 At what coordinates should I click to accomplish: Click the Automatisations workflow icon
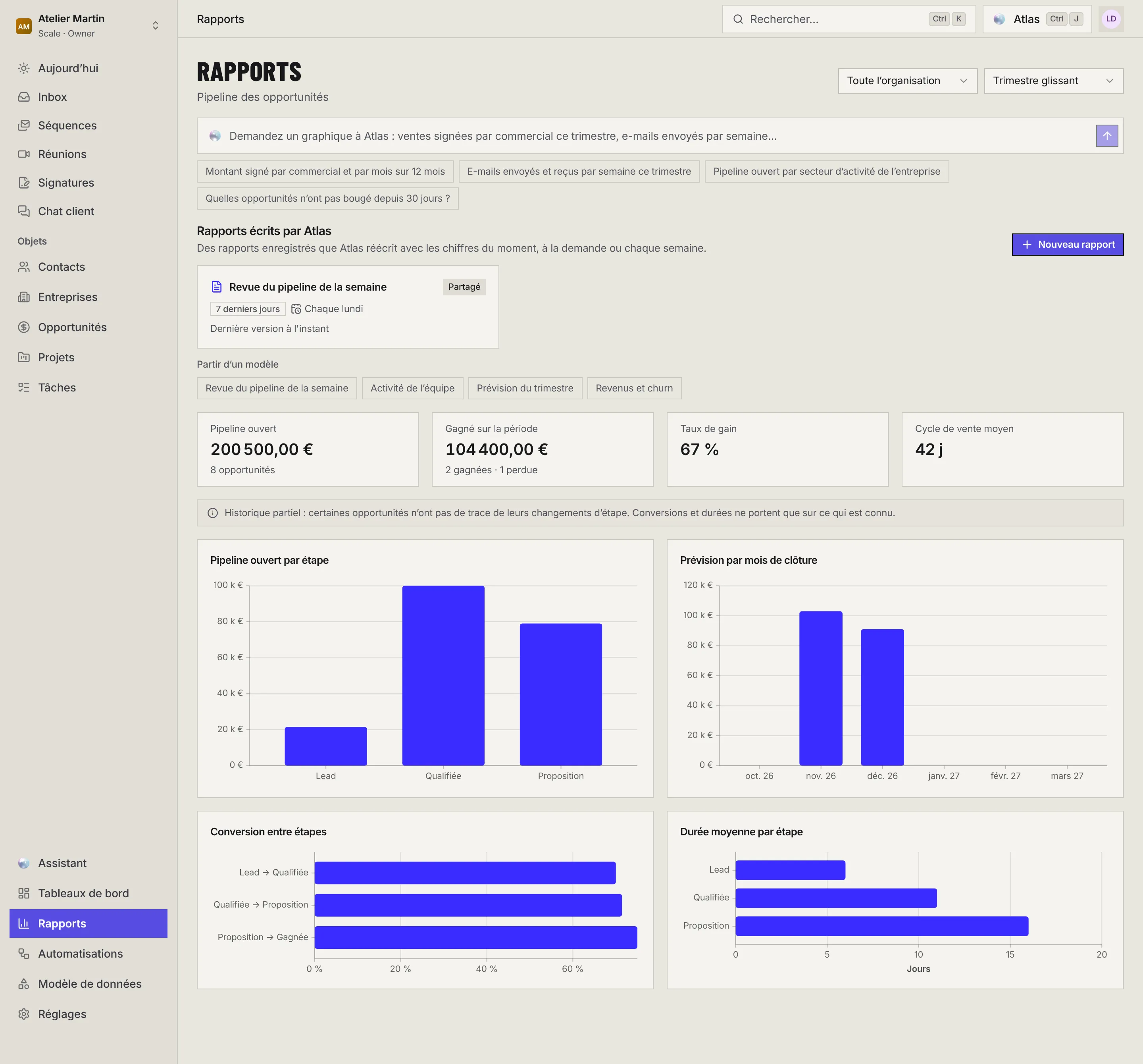point(23,954)
